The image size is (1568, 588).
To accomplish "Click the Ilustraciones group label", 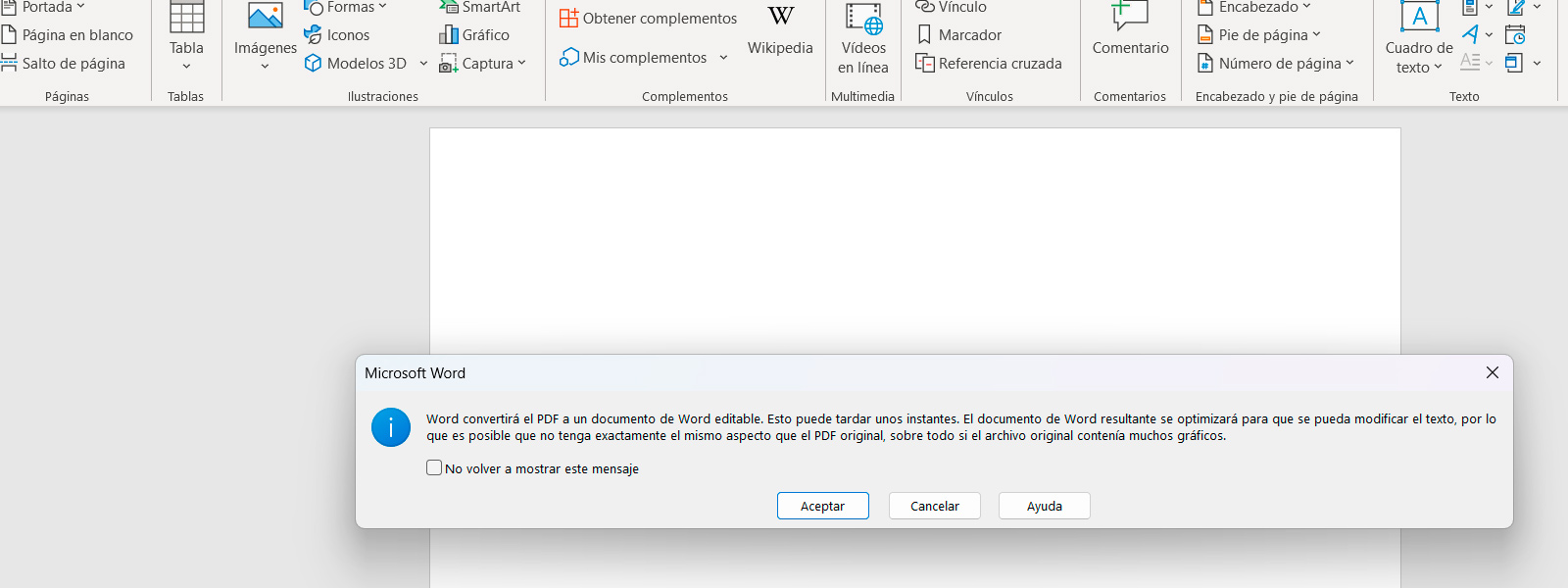I will [x=383, y=96].
